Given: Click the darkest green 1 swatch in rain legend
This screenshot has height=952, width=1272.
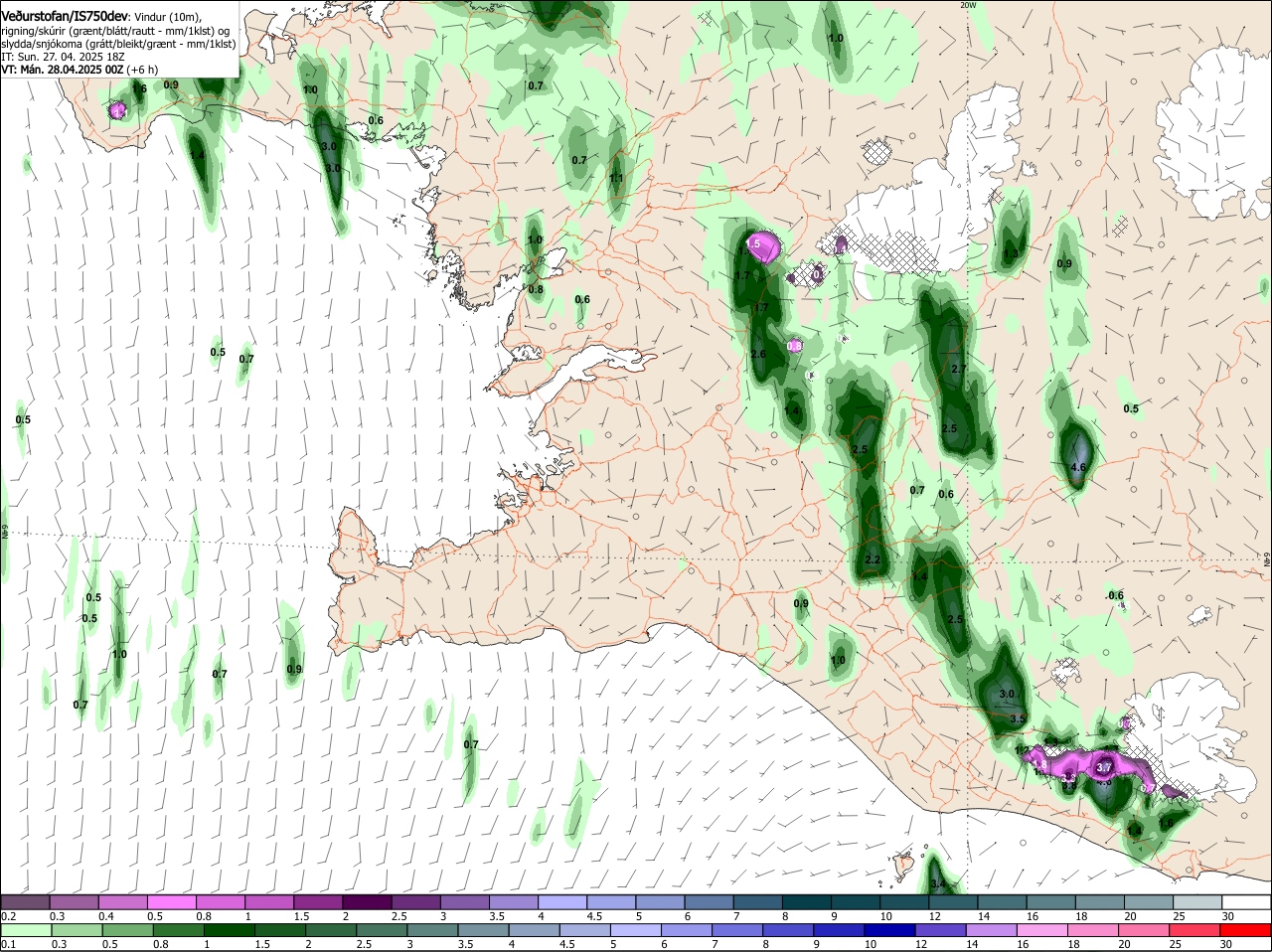Looking at the screenshot, I should (230, 930).
